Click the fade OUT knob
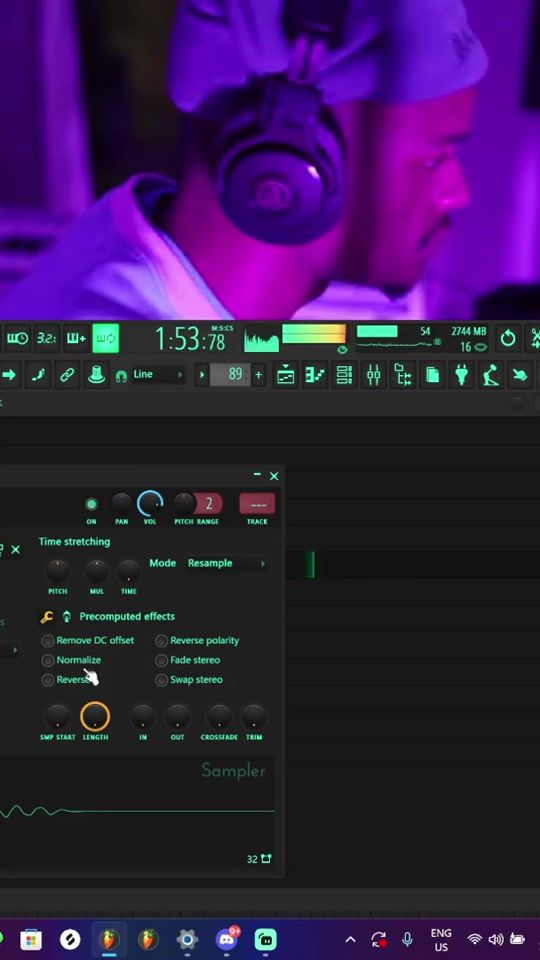This screenshot has height=960, width=540. (x=178, y=716)
